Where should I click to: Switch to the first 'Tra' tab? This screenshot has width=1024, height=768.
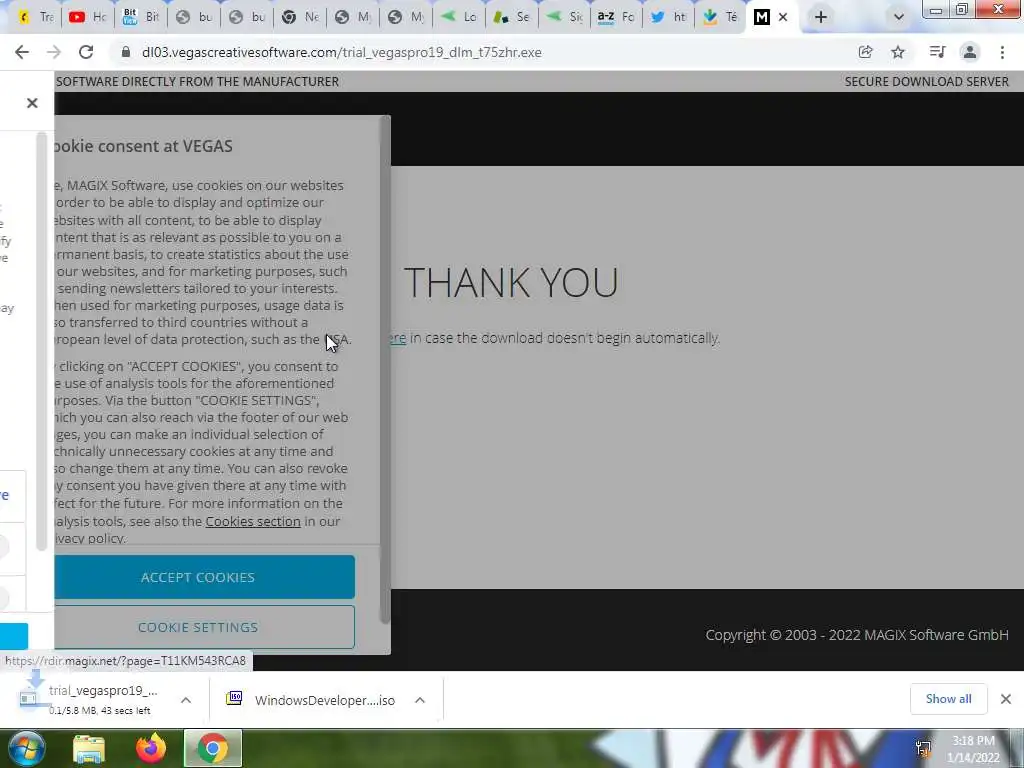coord(35,18)
